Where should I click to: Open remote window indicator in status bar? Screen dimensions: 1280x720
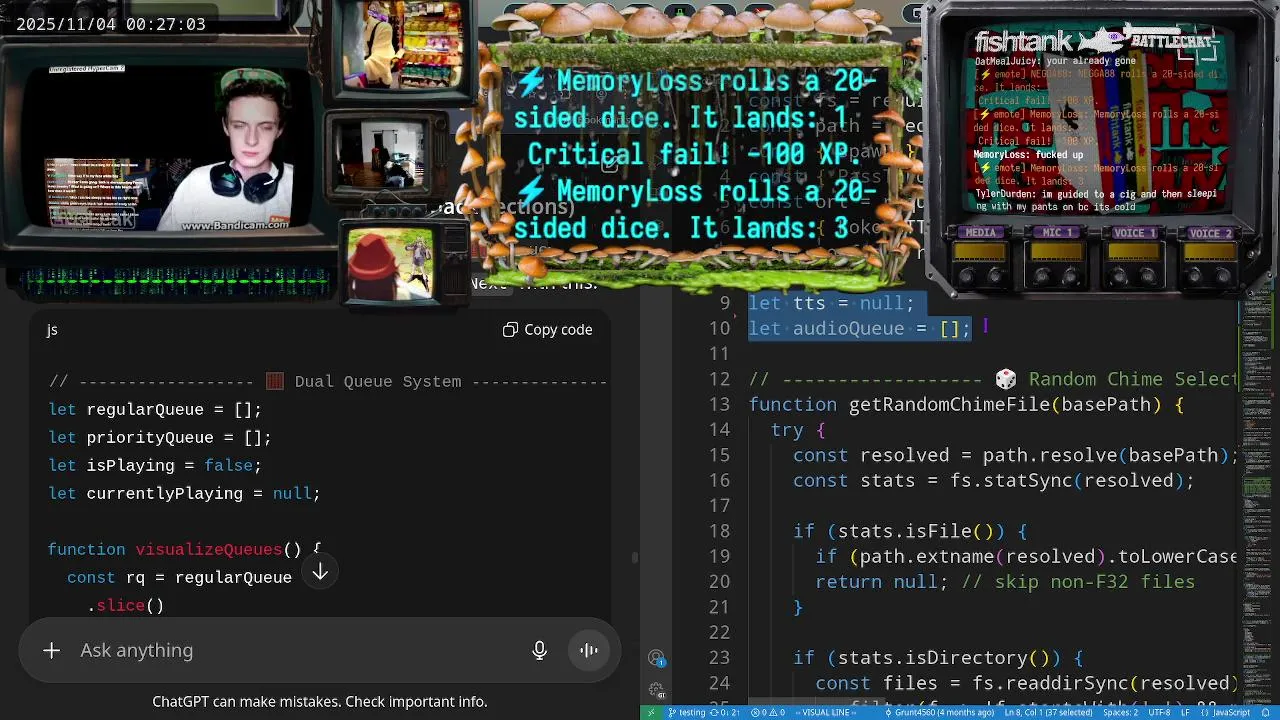click(651, 713)
